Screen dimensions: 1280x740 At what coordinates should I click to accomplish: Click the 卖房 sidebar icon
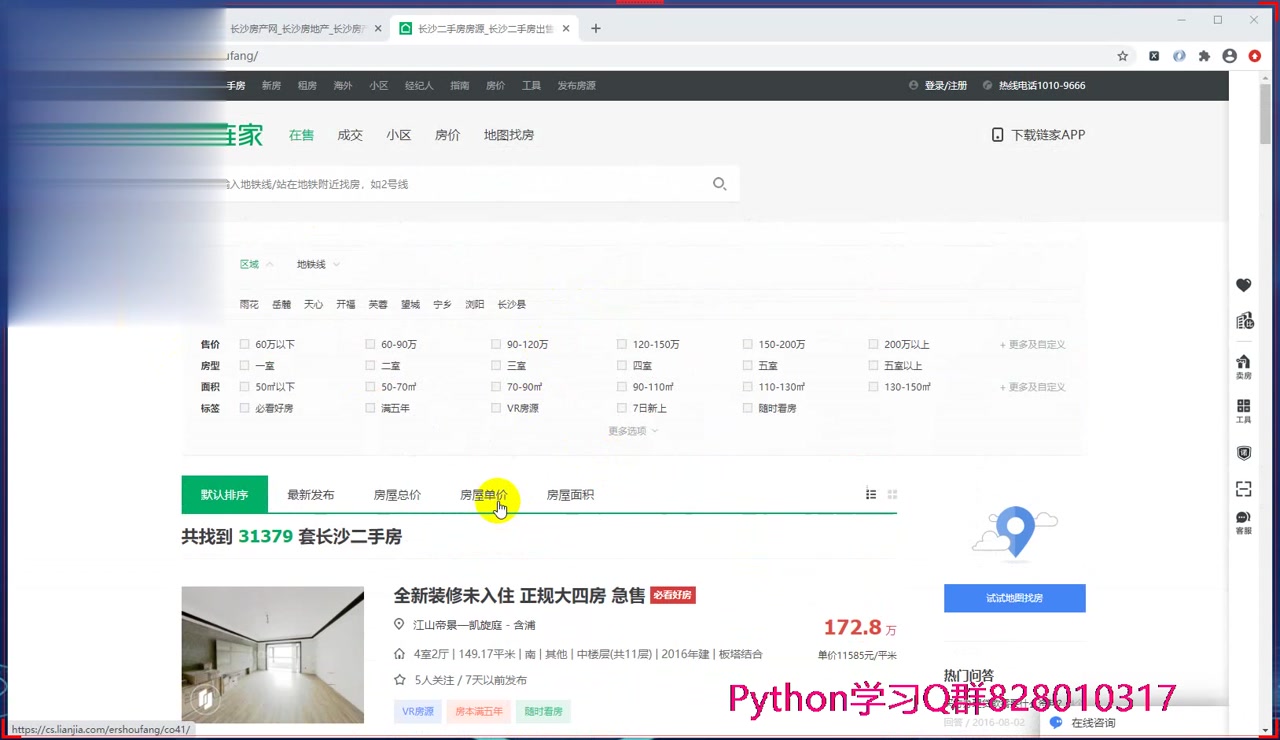1243,366
